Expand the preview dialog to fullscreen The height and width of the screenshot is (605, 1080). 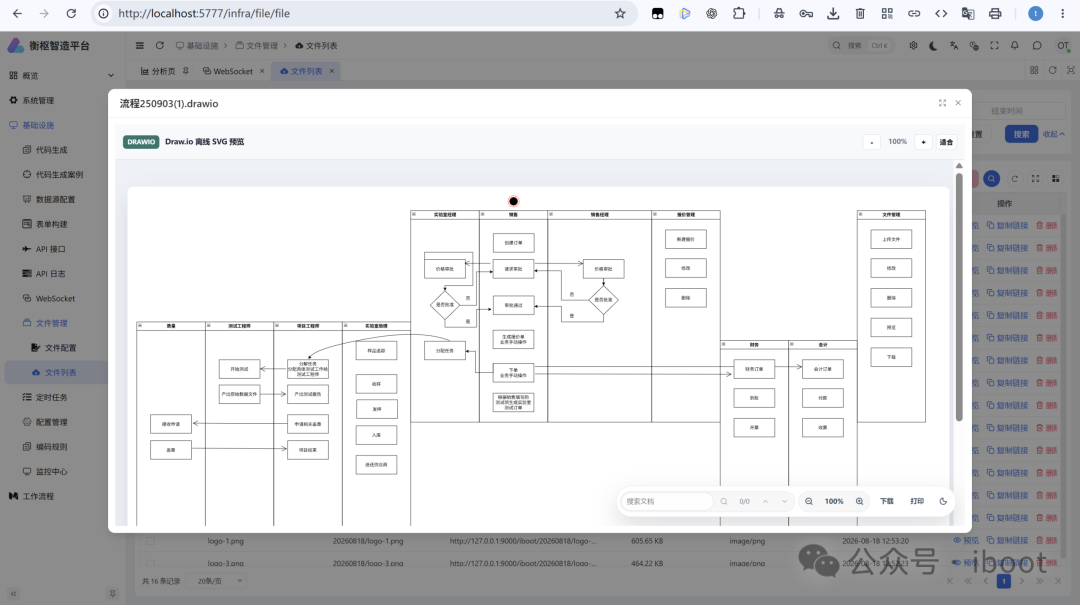tap(942, 103)
